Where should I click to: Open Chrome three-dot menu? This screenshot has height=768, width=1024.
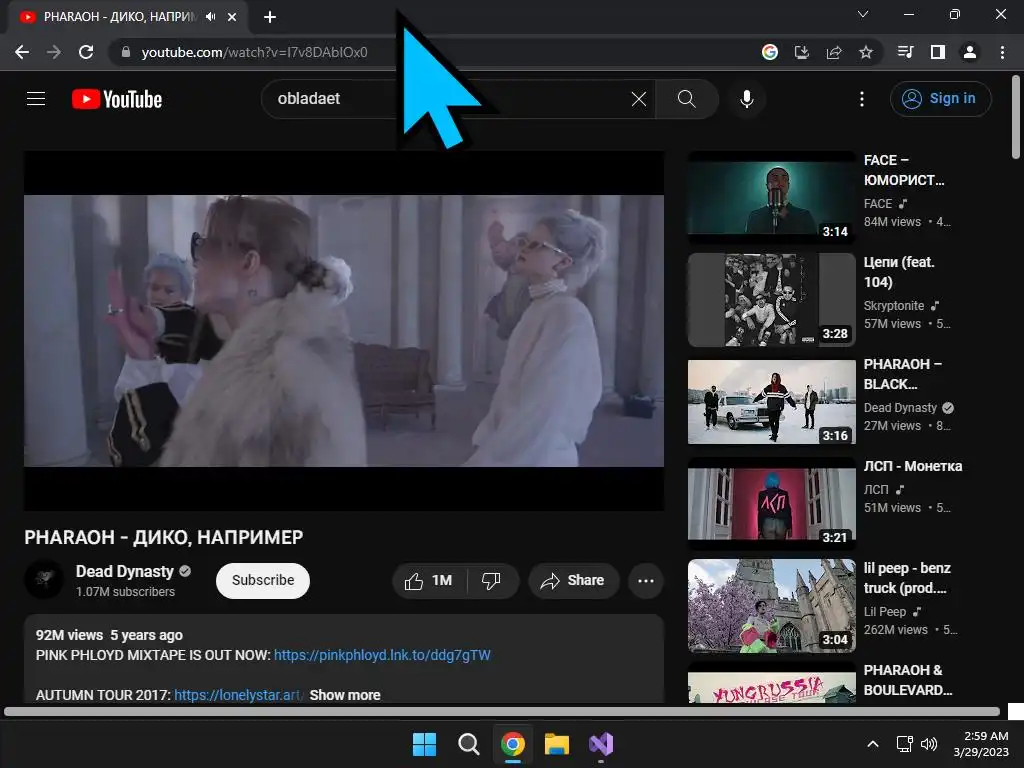[1002, 52]
